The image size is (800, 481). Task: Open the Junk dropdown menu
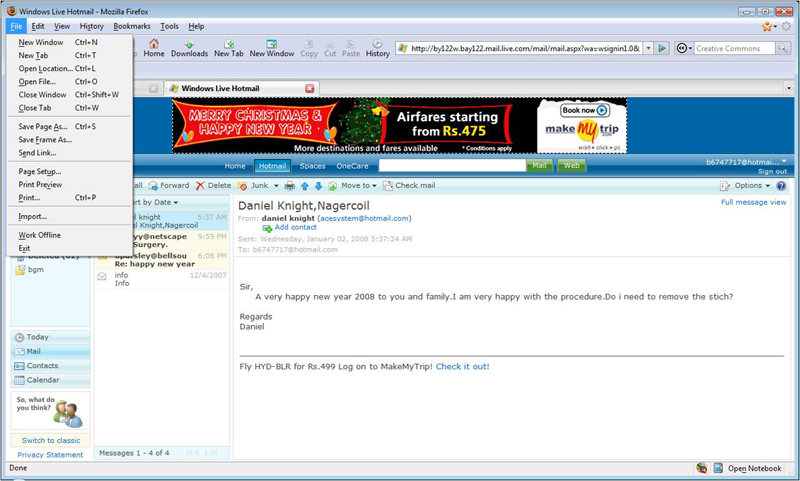259,186
